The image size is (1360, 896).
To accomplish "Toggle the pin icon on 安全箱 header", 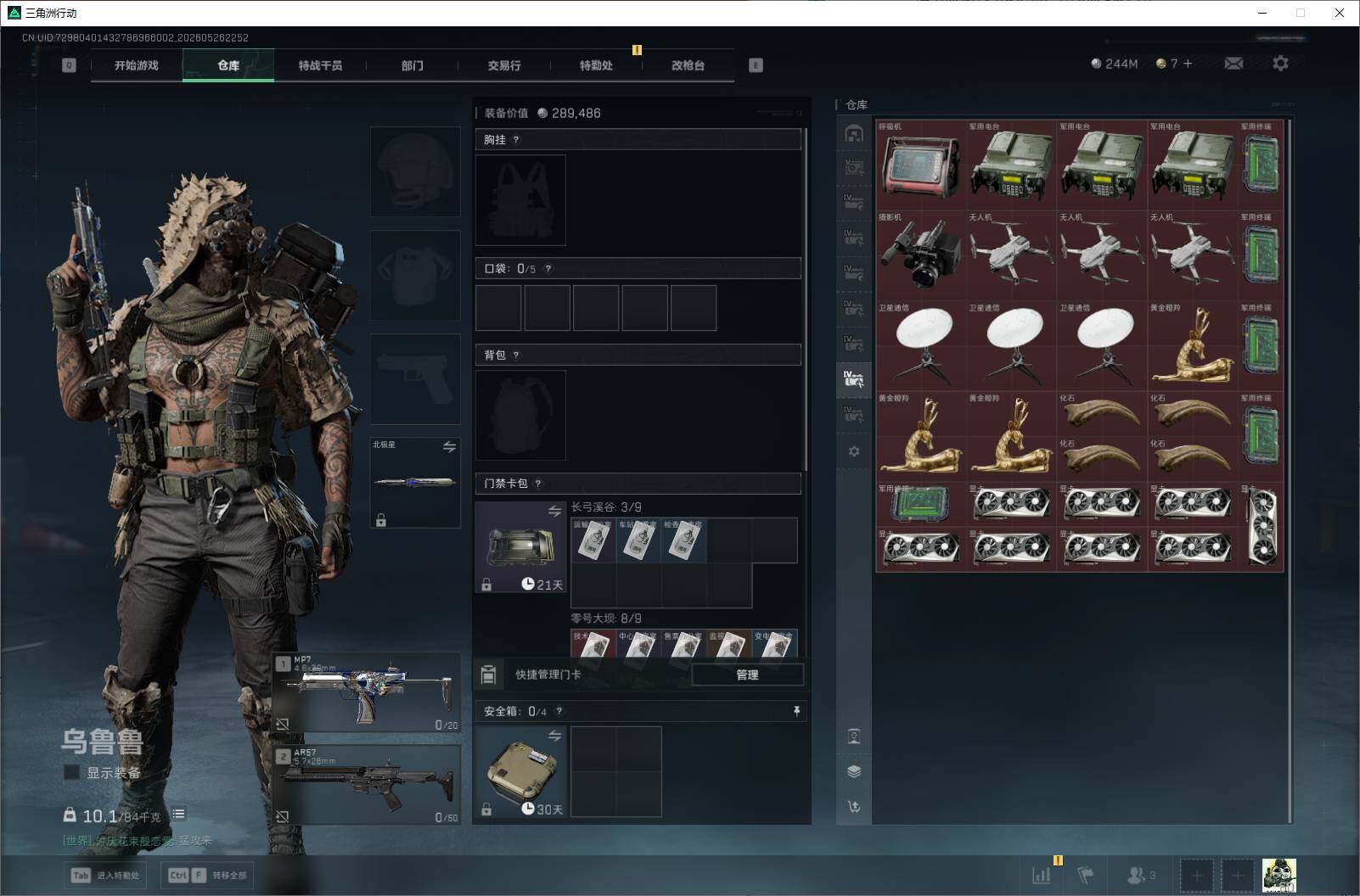I will (796, 711).
